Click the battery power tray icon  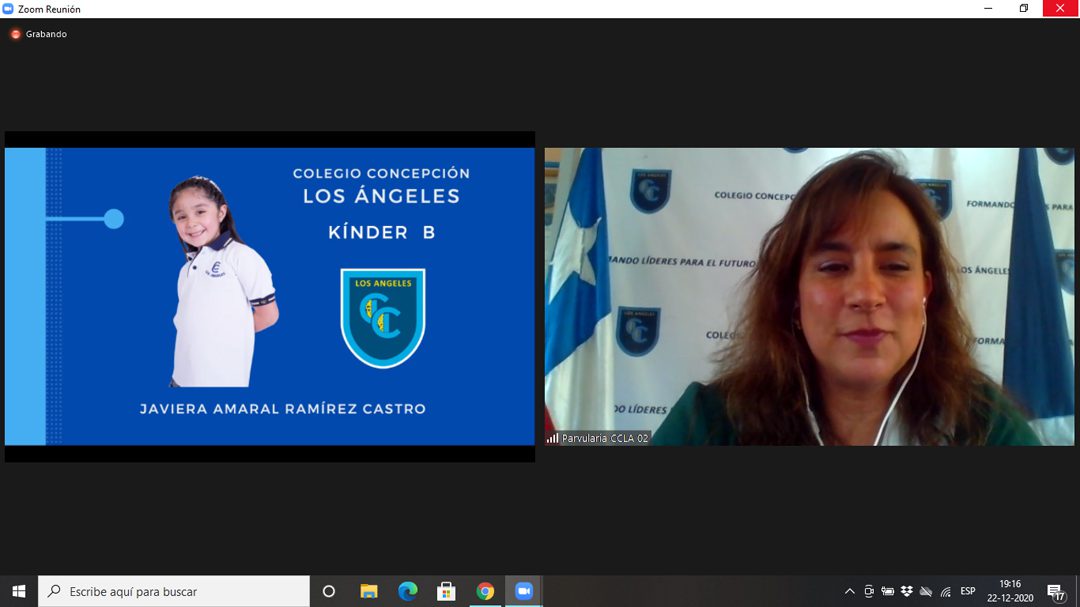(x=887, y=591)
